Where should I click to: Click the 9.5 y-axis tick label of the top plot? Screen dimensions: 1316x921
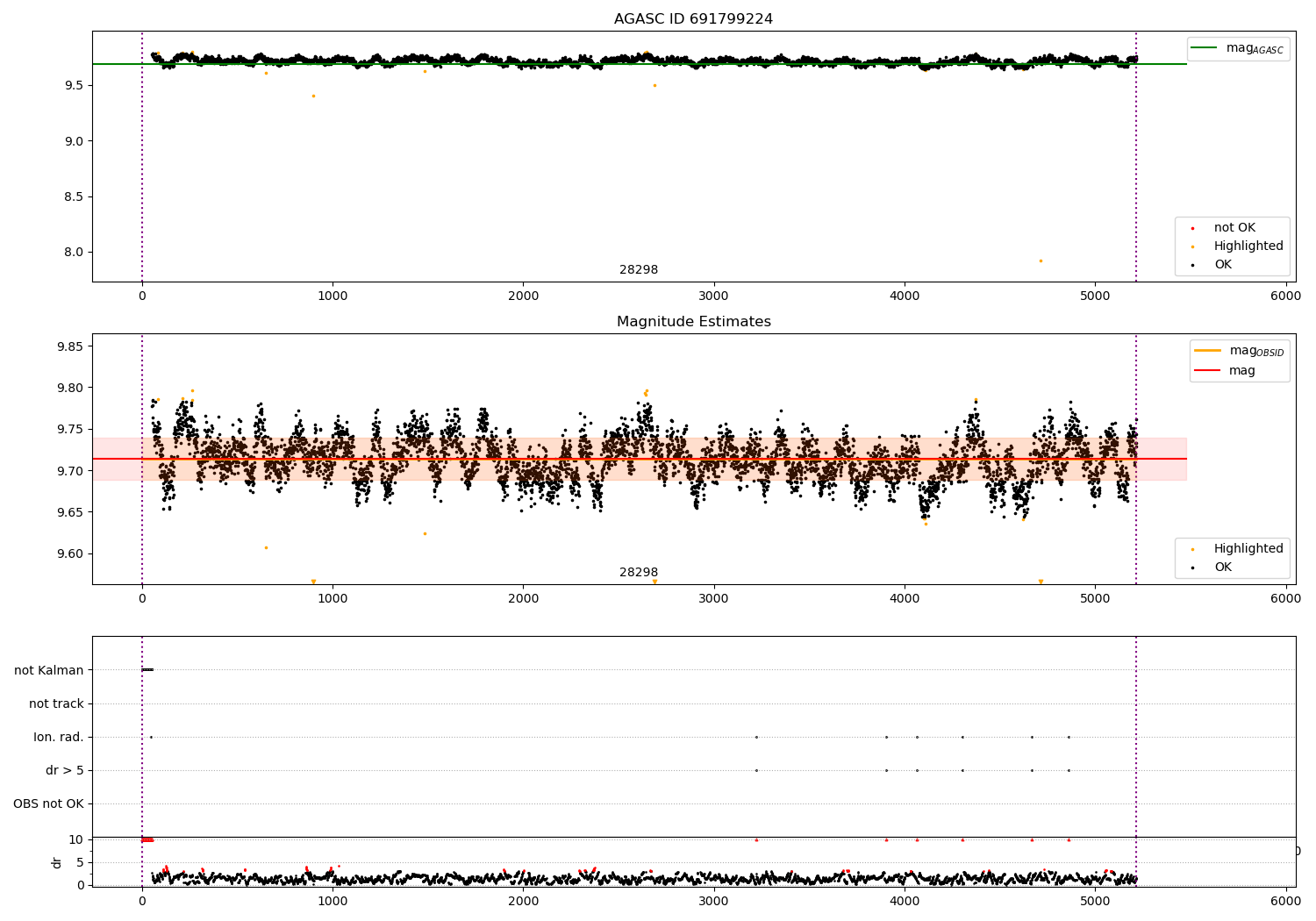tap(74, 85)
